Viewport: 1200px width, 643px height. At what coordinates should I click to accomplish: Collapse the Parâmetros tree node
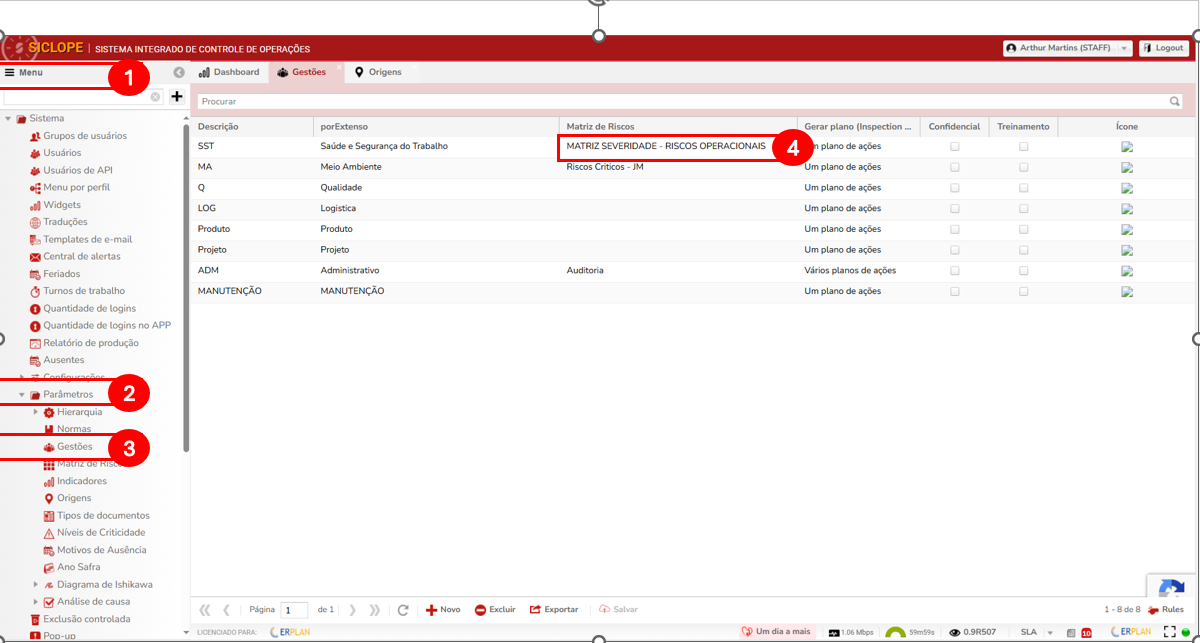[22, 395]
